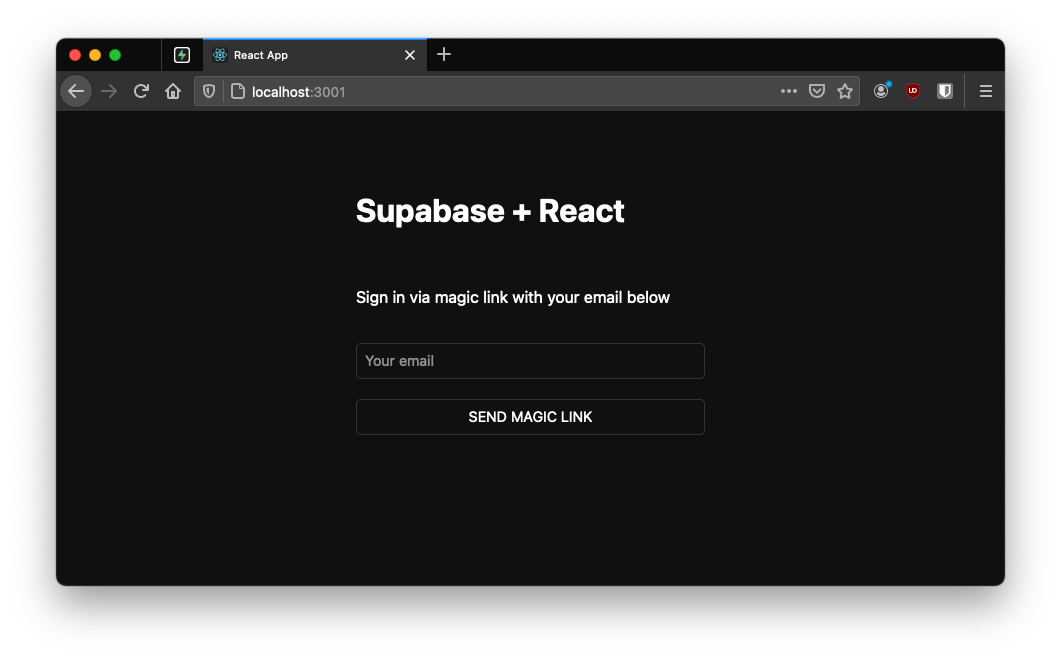Bookmark this page via the star icon
Viewport: 1061px width, 660px height.
(x=845, y=90)
